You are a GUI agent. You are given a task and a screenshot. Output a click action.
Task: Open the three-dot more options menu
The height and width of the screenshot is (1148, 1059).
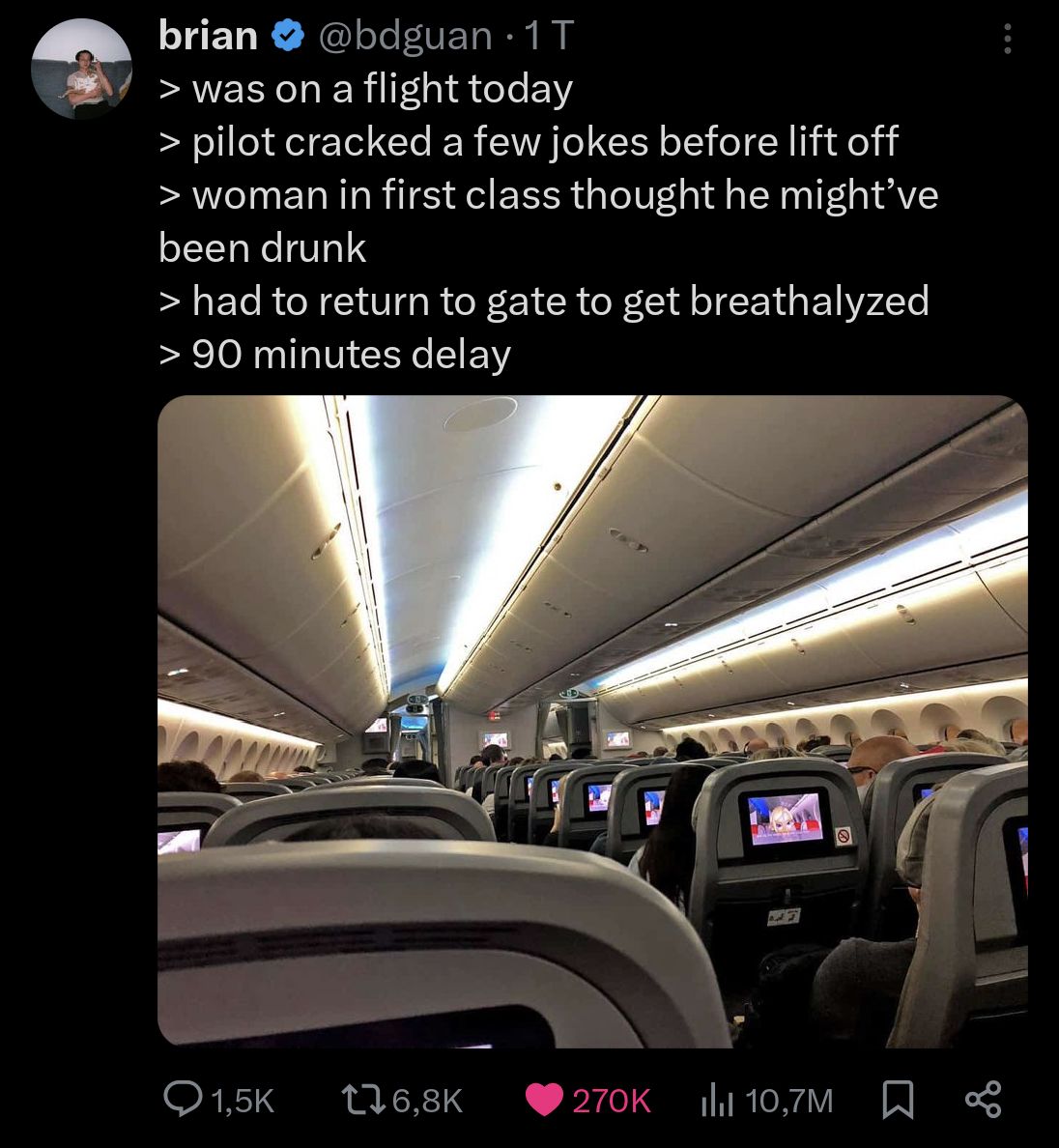coord(1008,39)
